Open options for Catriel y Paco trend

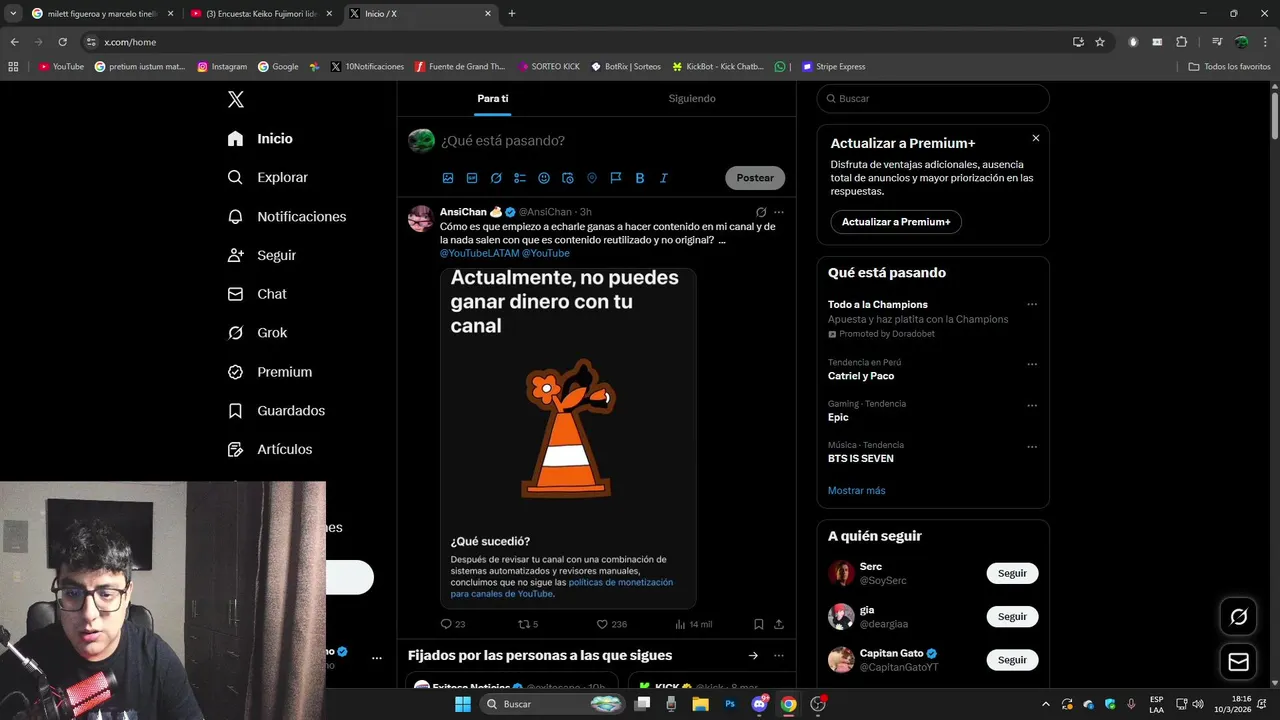(1032, 364)
